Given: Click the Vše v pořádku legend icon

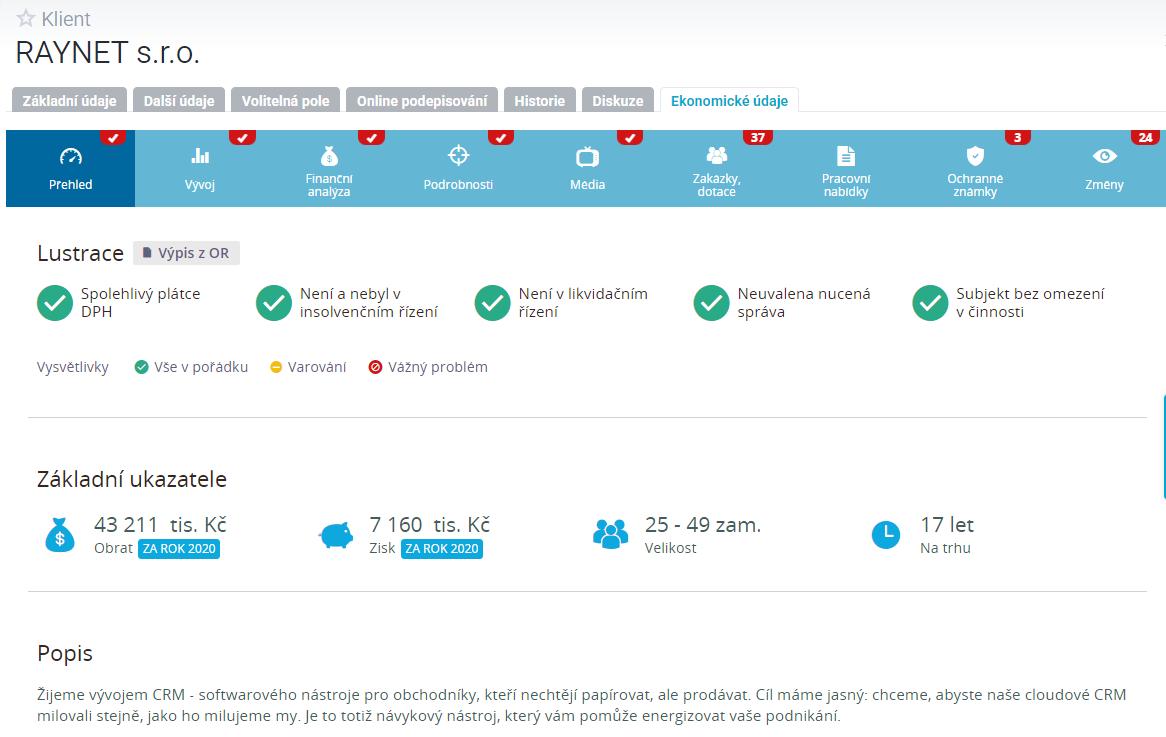Looking at the screenshot, I should pyautogui.click(x=141, y=367).
